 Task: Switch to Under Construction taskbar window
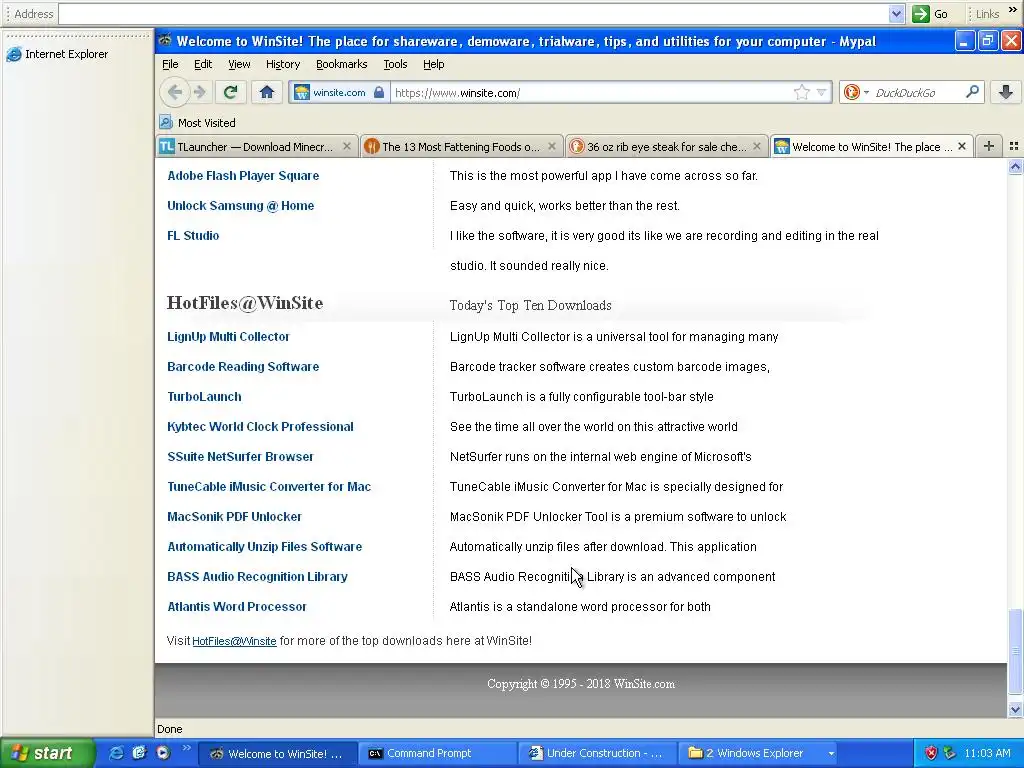tap(598, 753)
